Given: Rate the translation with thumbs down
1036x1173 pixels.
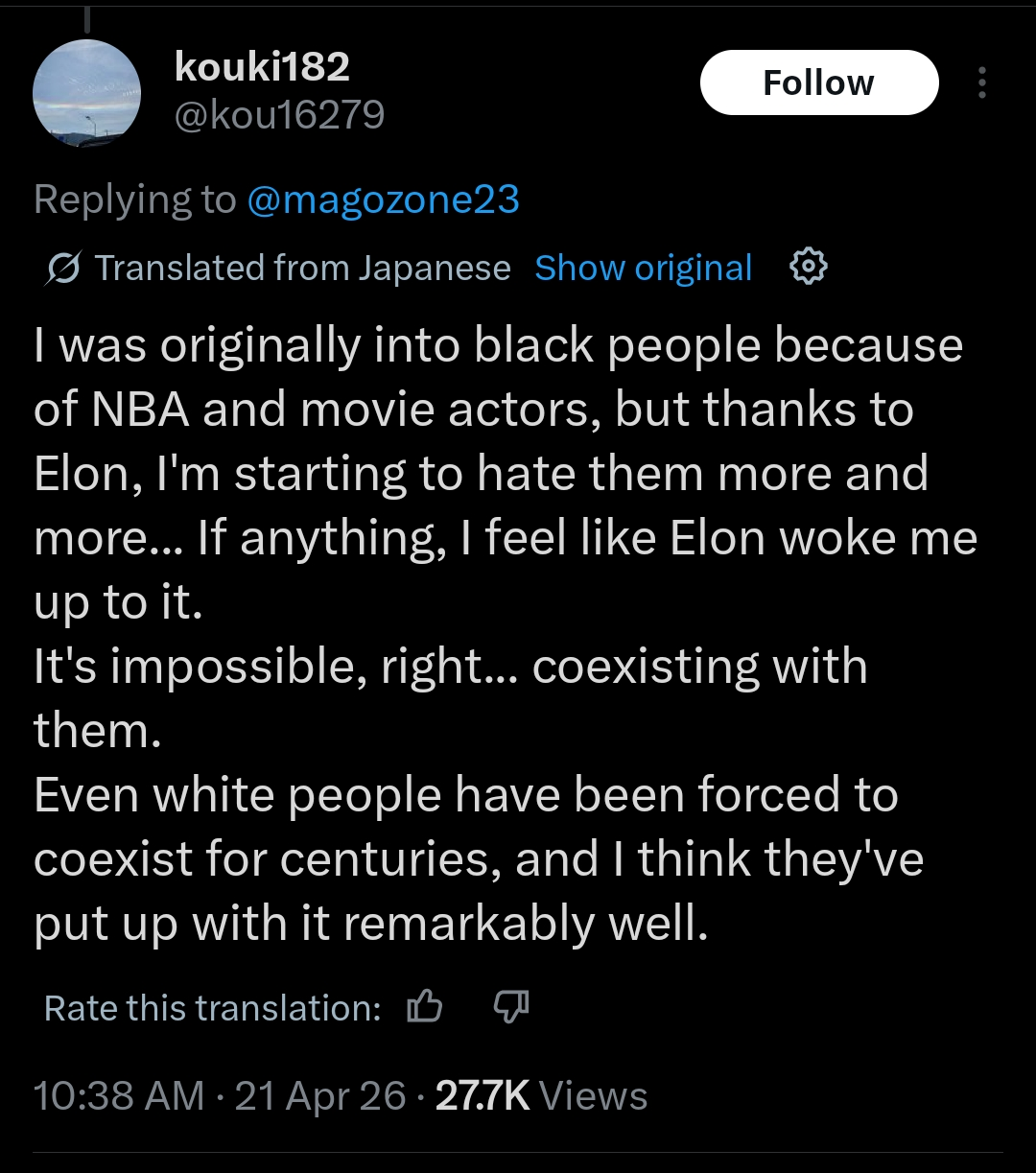Looking at the screenshot, I should click(x=510, y=1007).
